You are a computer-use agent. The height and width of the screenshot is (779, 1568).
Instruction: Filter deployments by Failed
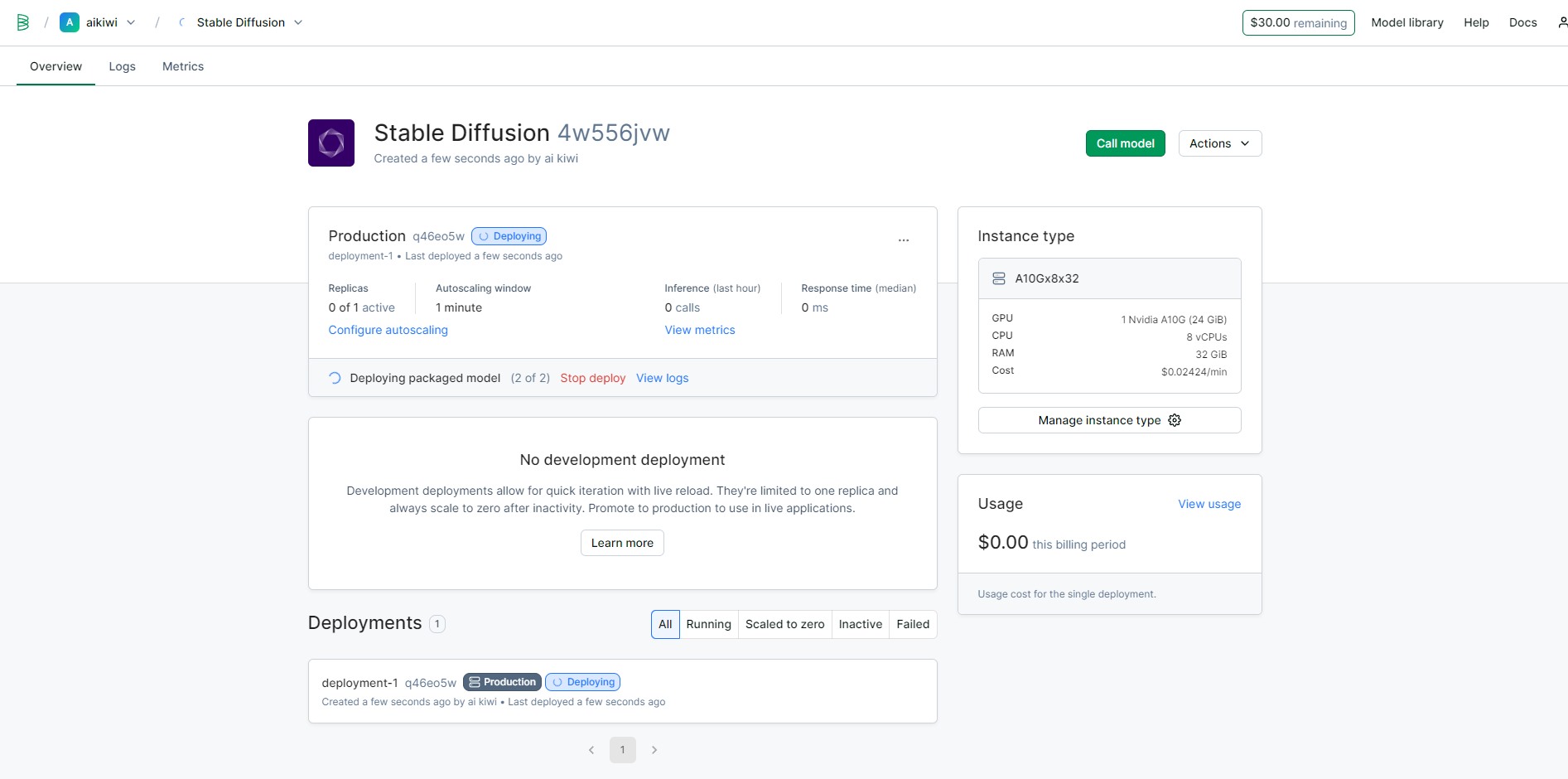[913, 624]
